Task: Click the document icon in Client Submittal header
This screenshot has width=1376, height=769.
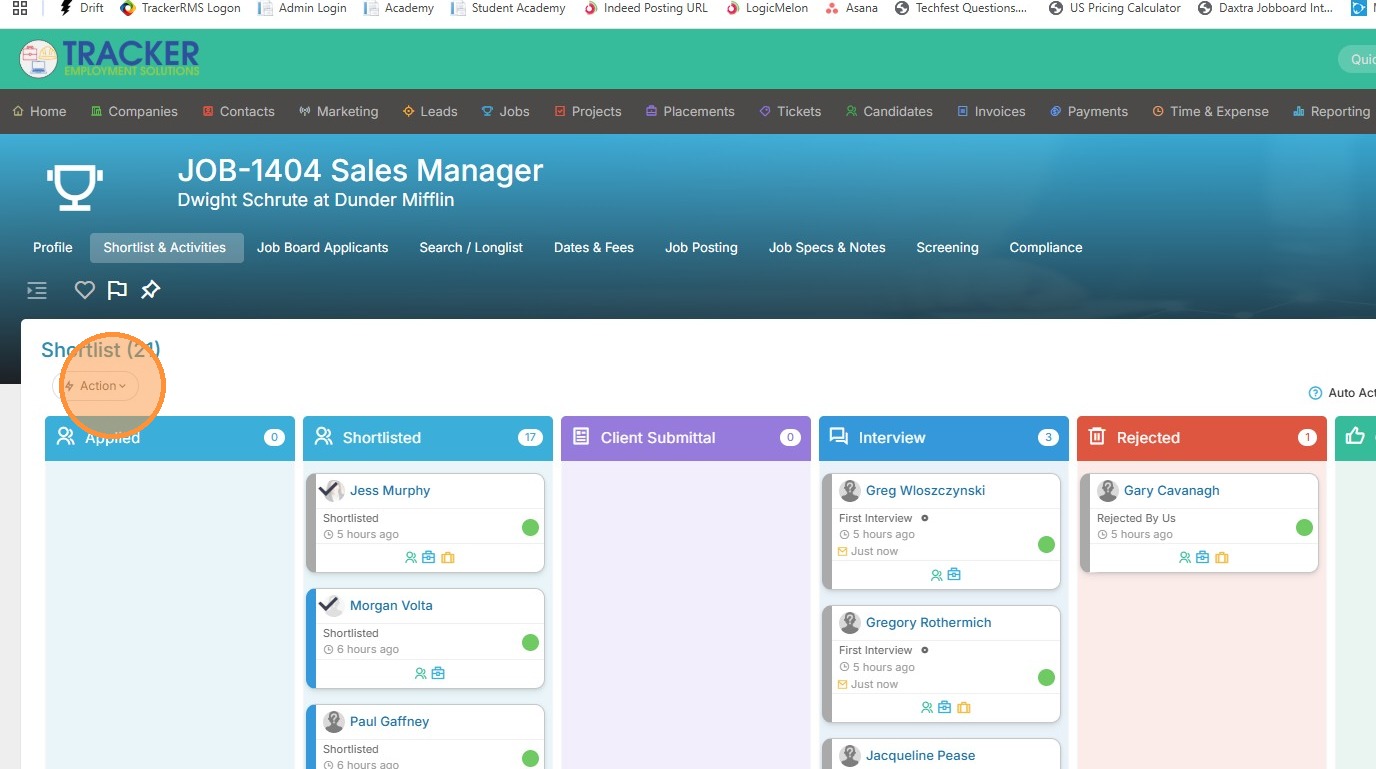Action: tap(581, 437)
